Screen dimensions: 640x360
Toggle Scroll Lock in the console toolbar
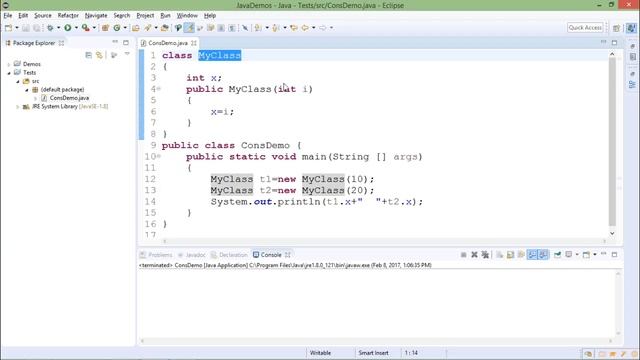[510, 255]
